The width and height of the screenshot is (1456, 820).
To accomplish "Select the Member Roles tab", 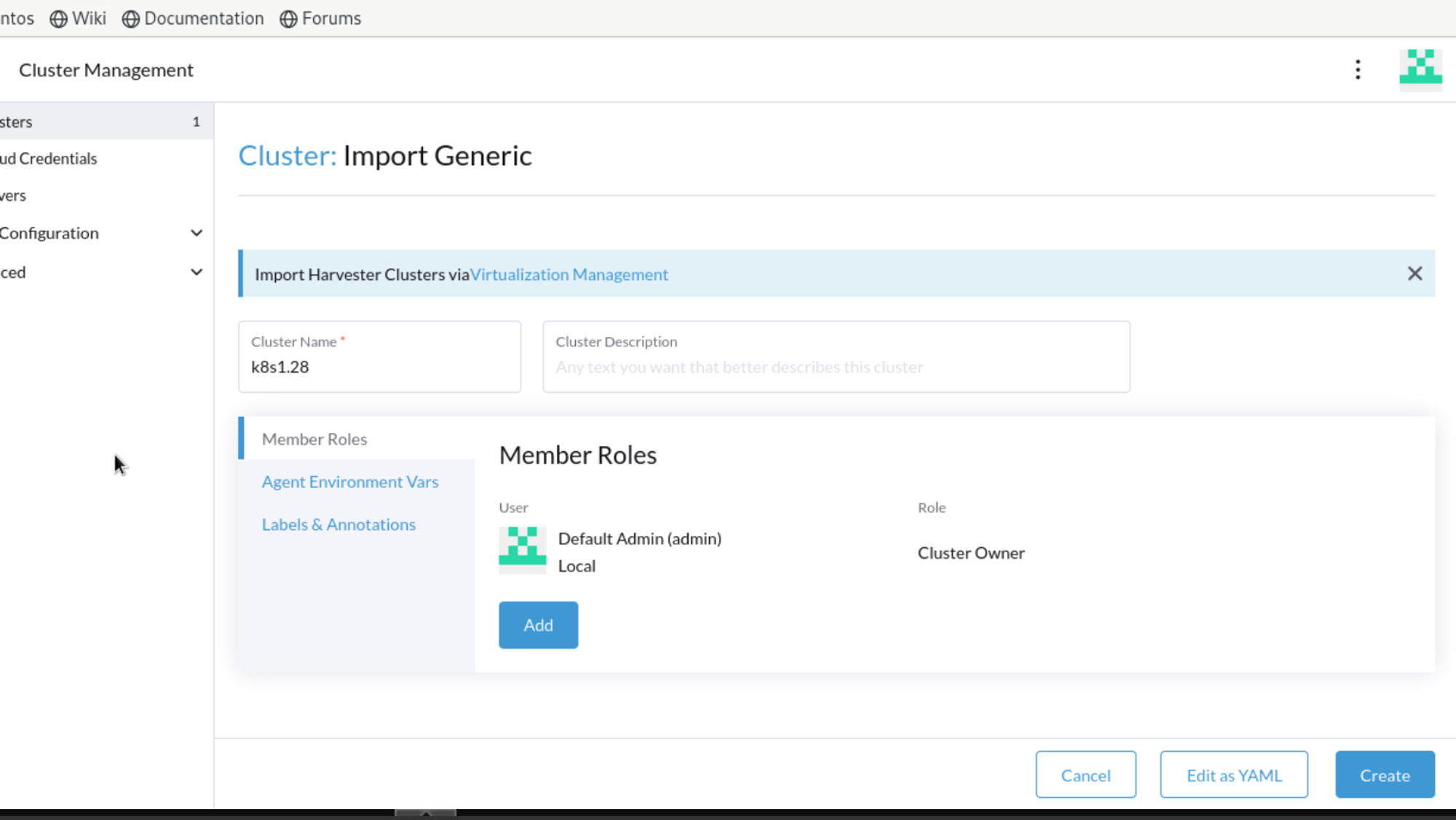I will (x=314, y=439).
